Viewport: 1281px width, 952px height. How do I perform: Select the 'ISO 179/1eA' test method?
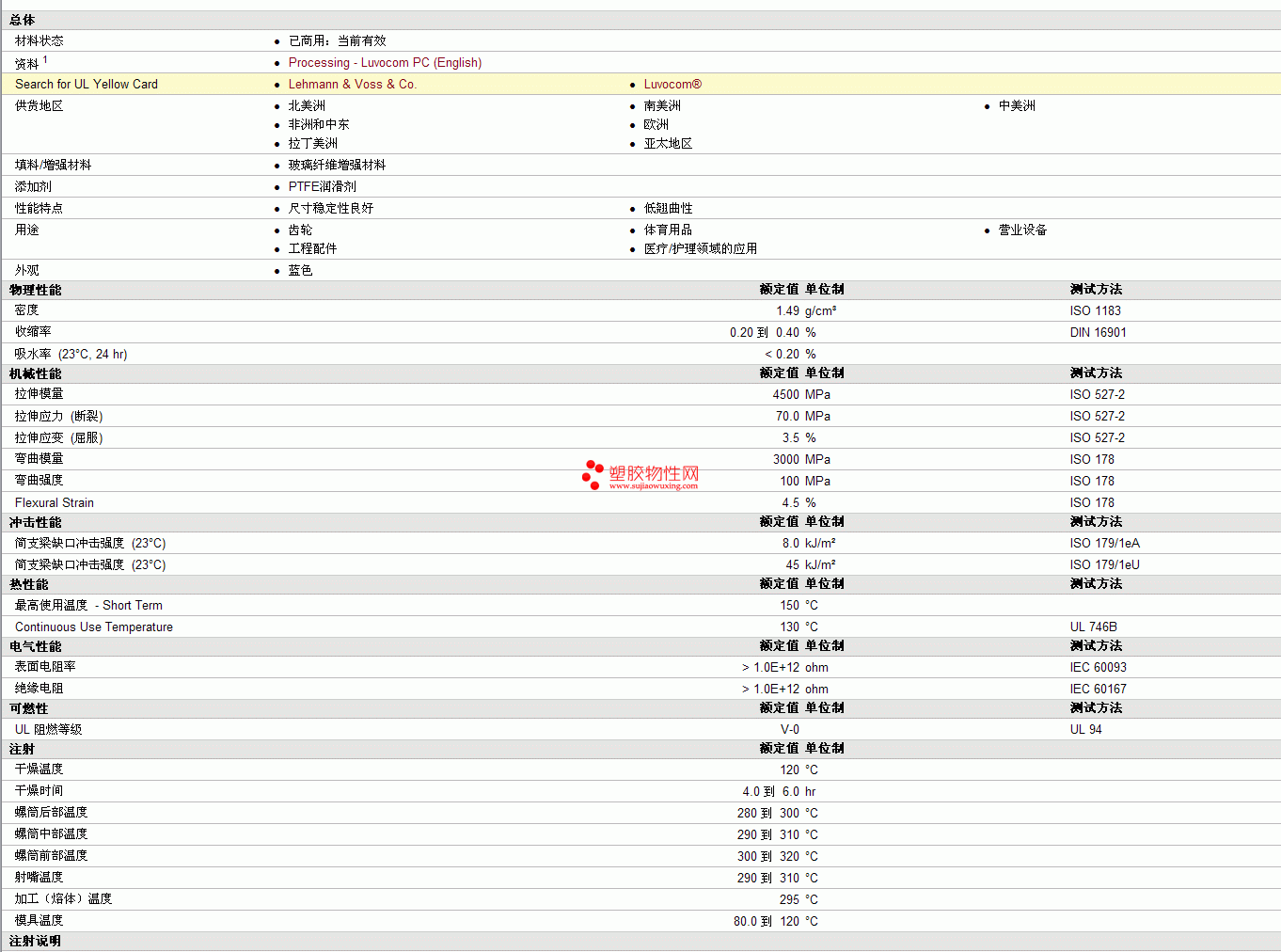(x=1105, y=543)
